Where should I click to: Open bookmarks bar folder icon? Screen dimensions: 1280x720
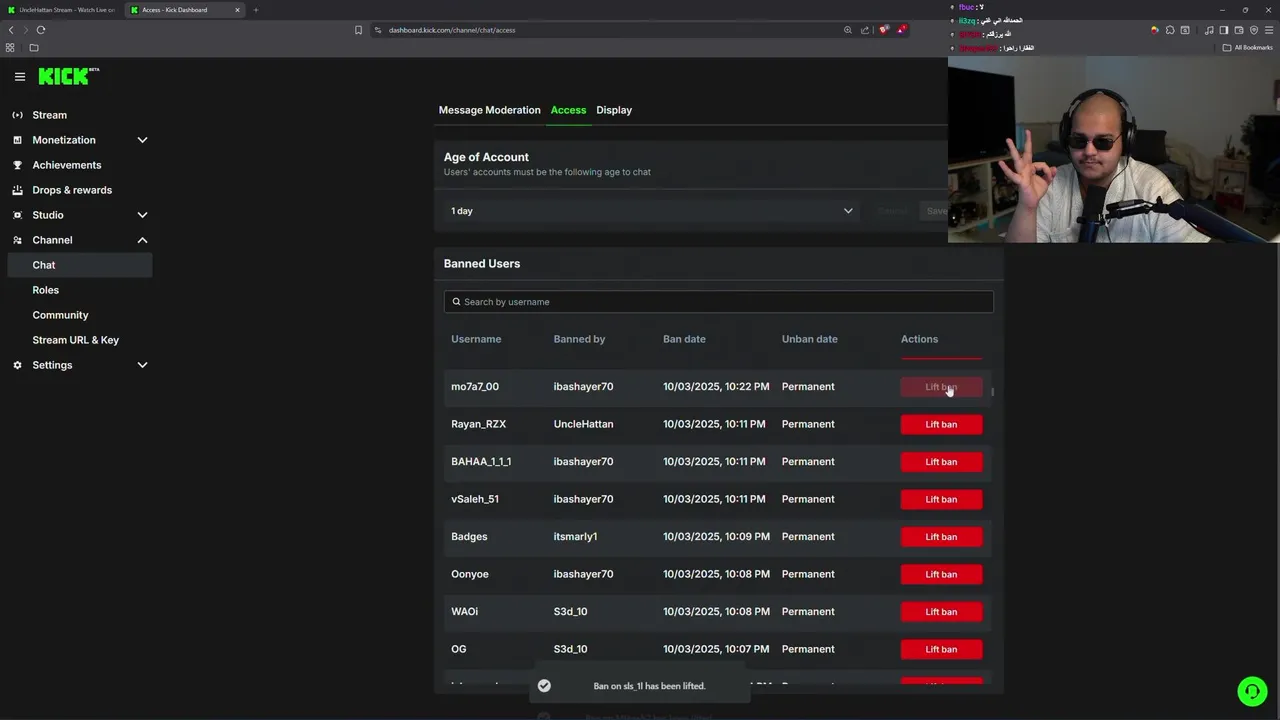(x=33, y=47)
